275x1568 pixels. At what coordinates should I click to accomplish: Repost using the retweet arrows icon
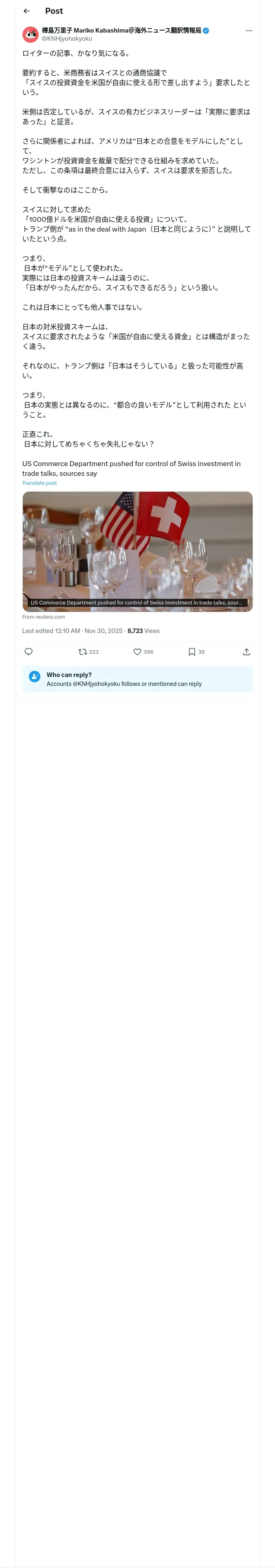[83, 651]
